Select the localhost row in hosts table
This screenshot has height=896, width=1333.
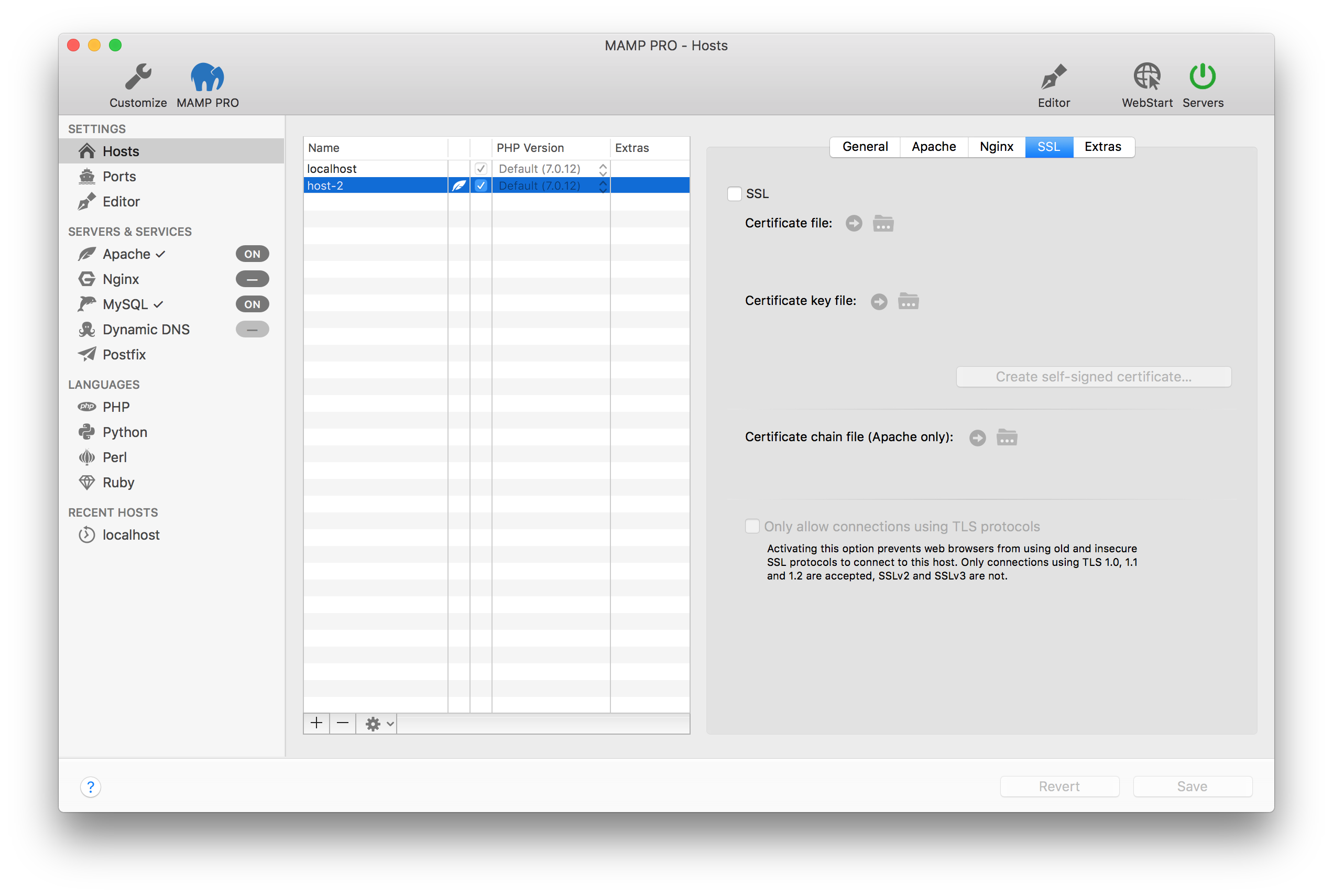pos(496,169)
